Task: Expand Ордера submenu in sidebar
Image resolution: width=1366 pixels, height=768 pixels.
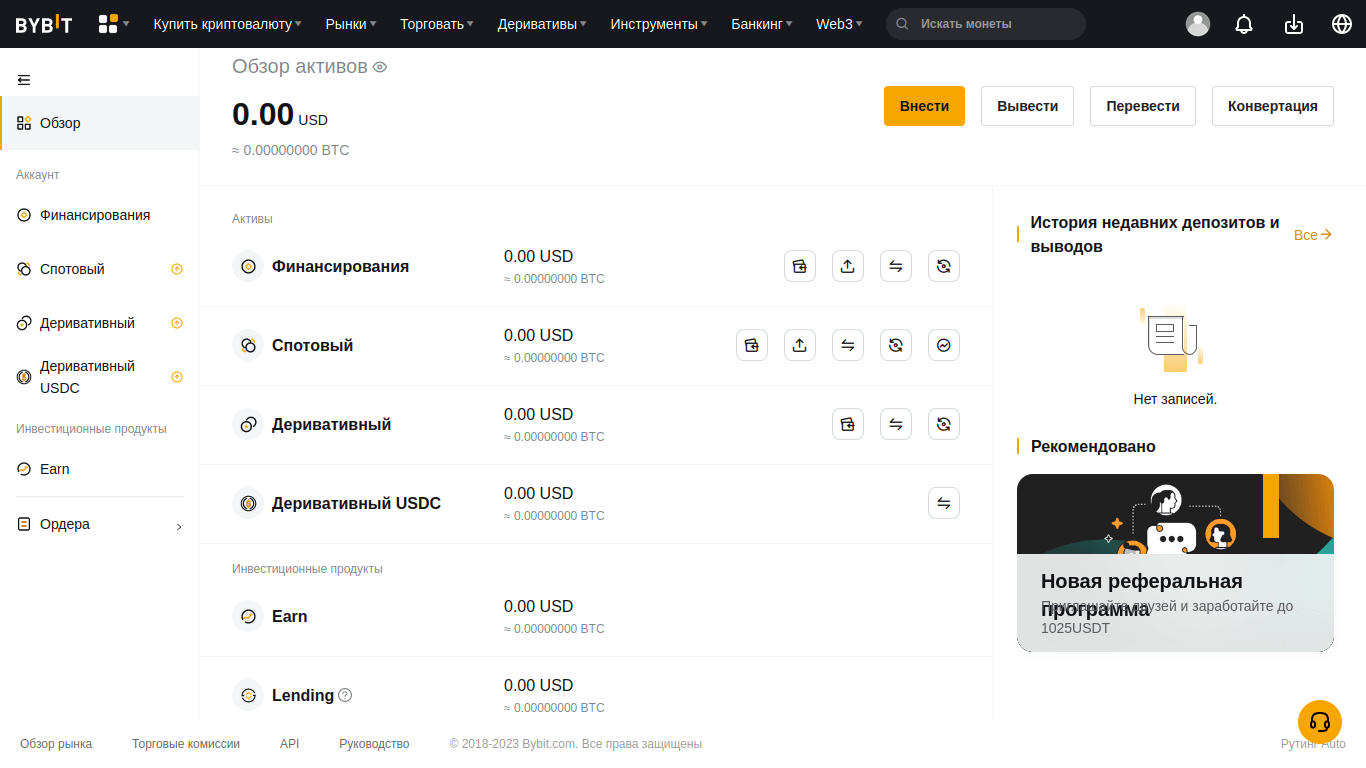Action: pos(179,526)
